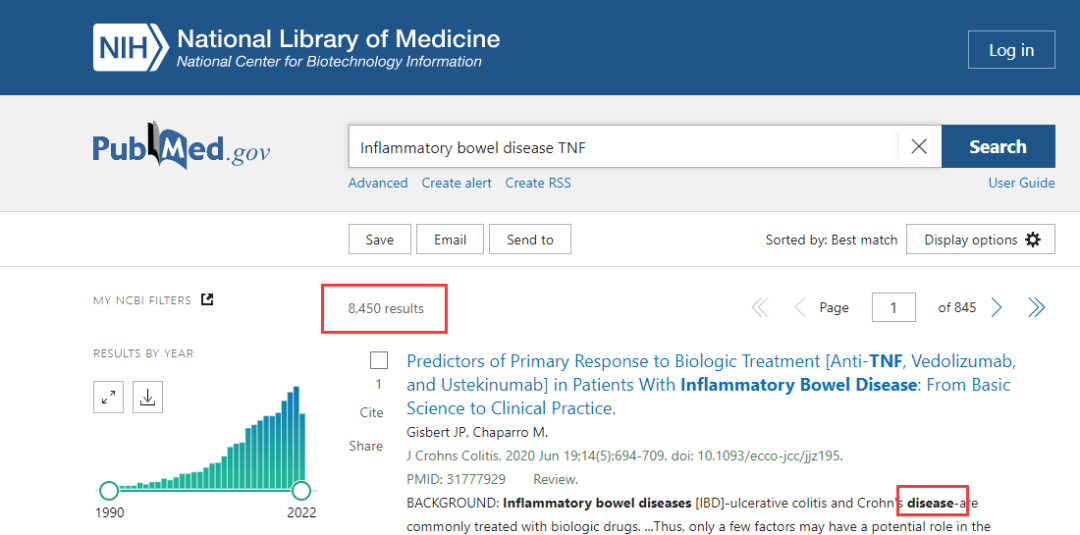Image resolution: width=1080 pixels, height=535 pixels.
Task: Click the PubMed.gov logo
Action: click(181, 148)
